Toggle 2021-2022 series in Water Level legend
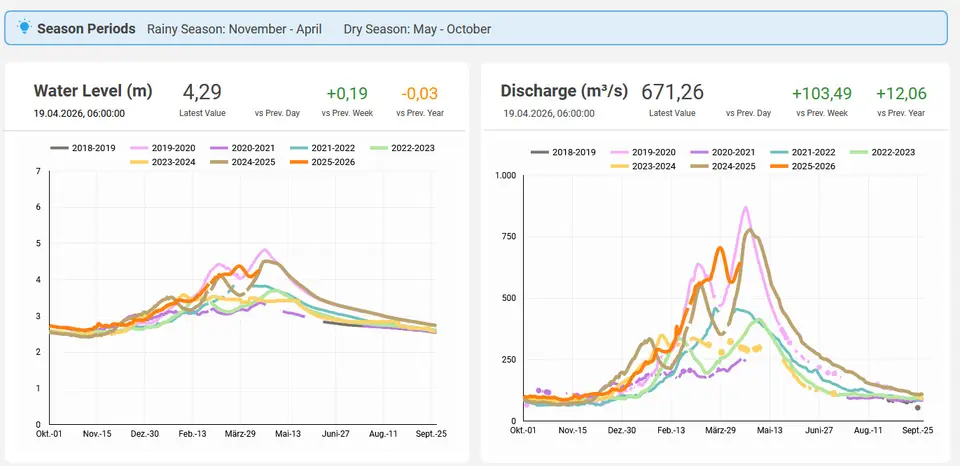Image resolution: width=960 pixels, height=466 pixels. (x=323, y=148)
